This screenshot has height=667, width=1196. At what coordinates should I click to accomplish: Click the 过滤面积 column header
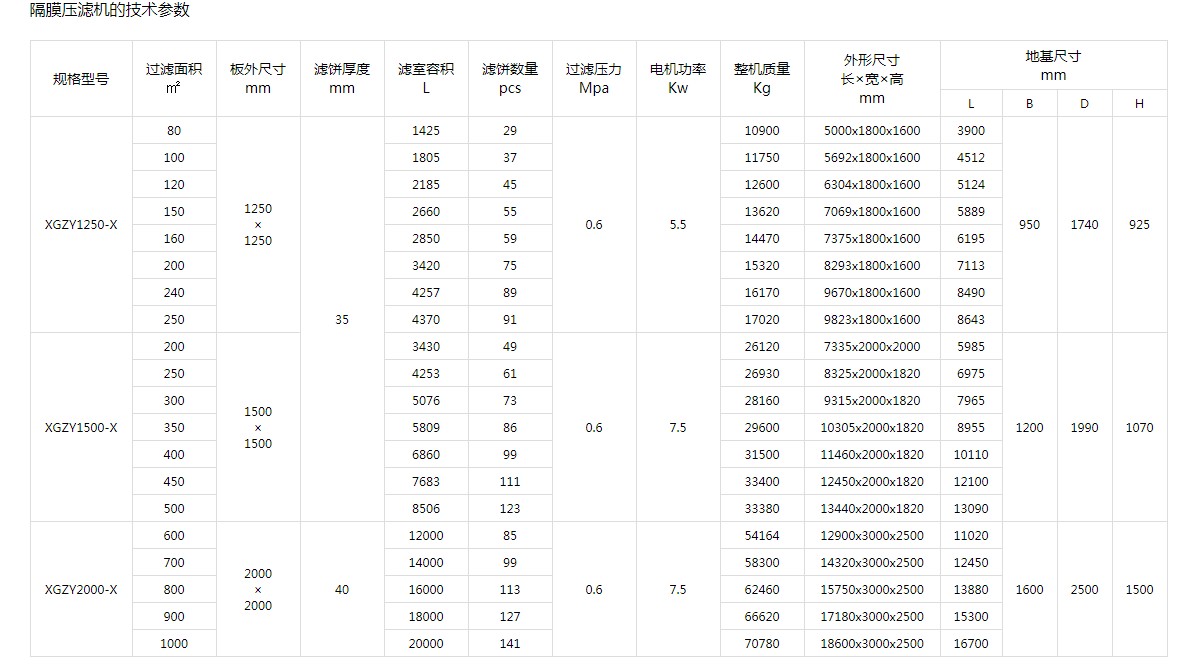point(174,78)
